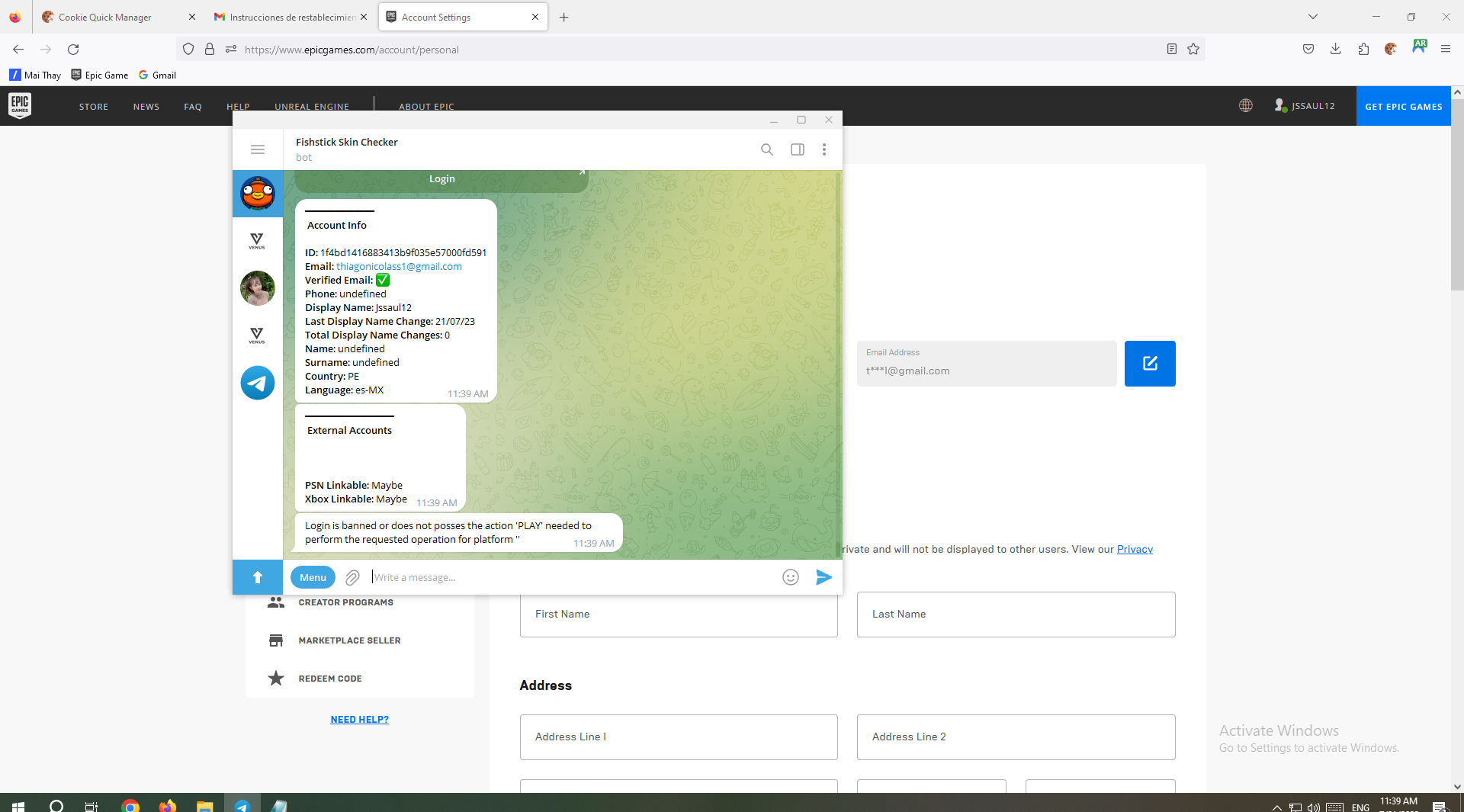Open the FAQ menu item
Viewport: 1464px width, 812px height.
[x=193, y=107]
